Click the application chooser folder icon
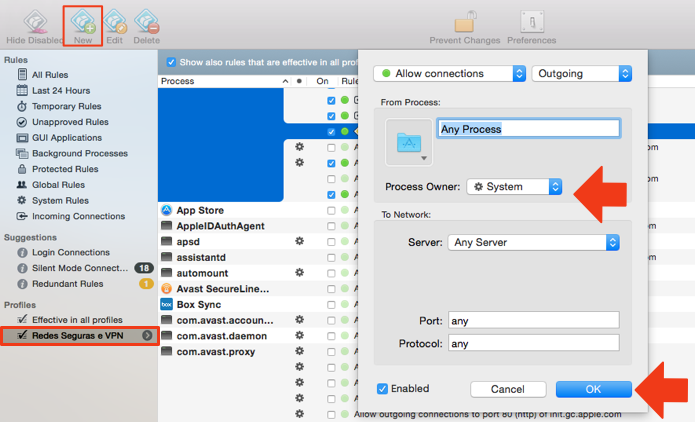The image size is (695, 422). [409, 142]
